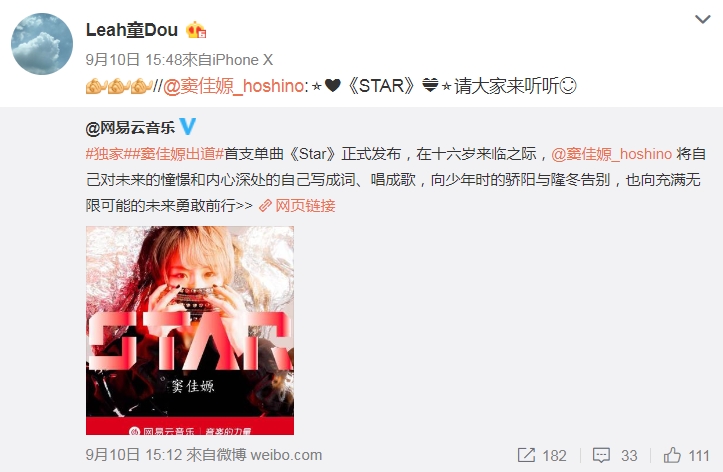
Task: Toggle the thumbs-up like icon
Action: [672, 455]
